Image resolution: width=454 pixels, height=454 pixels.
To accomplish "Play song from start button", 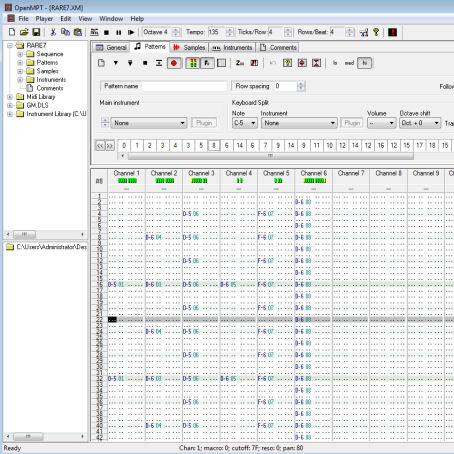I will (95, 32).
